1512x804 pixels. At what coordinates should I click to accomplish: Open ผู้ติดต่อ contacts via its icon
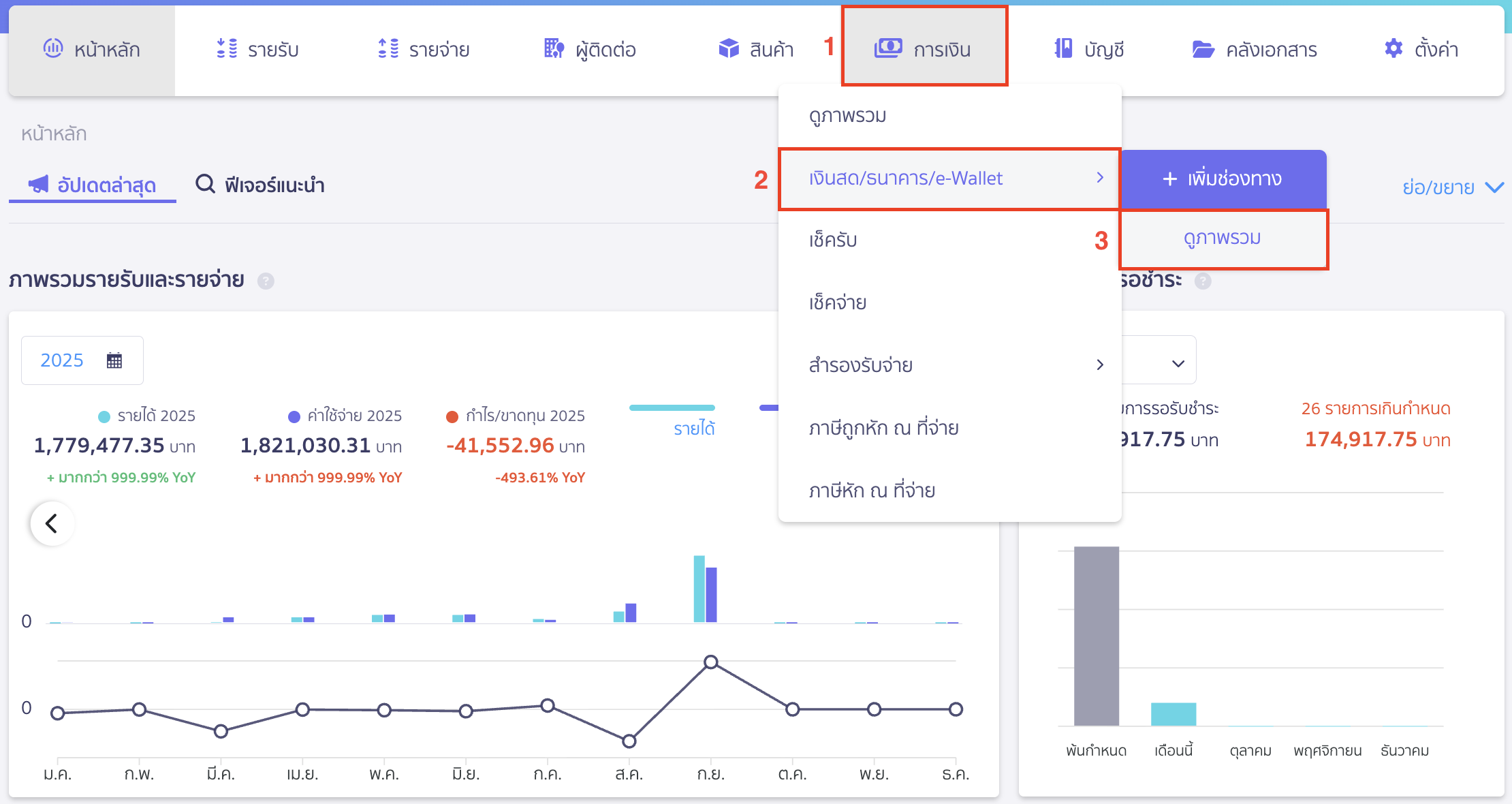[554, 48]
